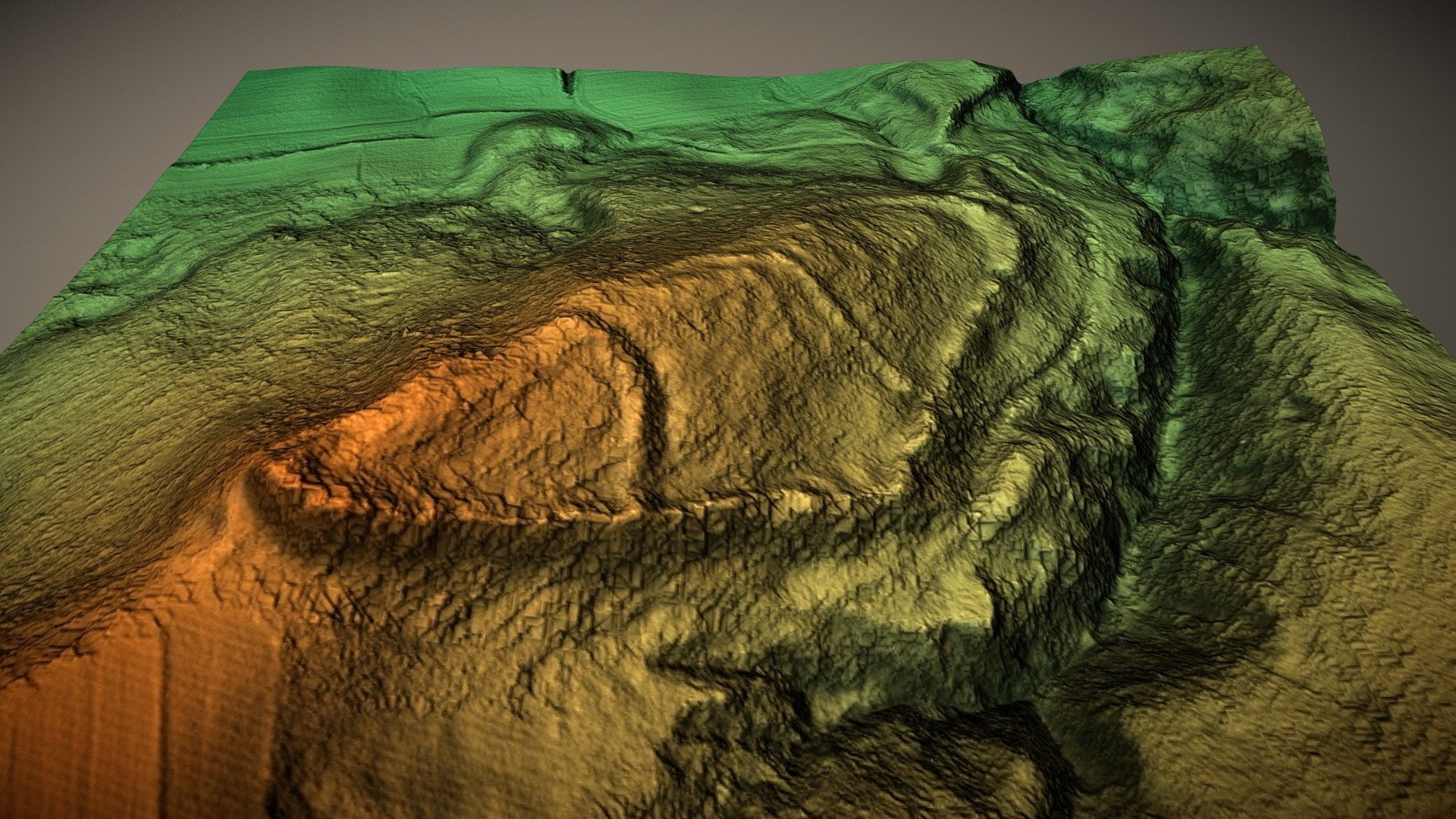
Task: Select the narrow notch on the model's top edge
Action: point(570,82)
